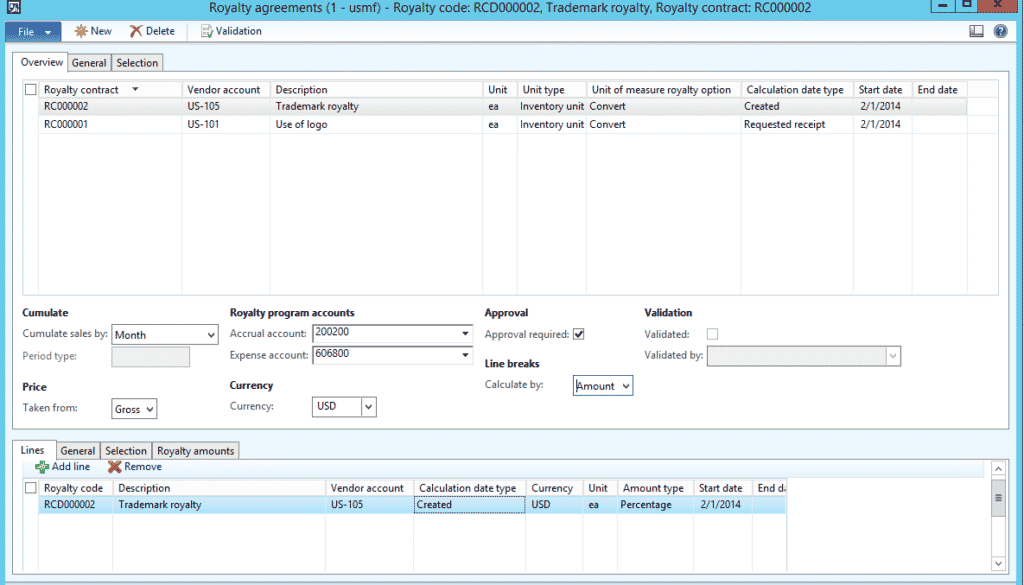Click the Percentage amount type cell
Screen dimensions: 1024x585
click(655, 505)
